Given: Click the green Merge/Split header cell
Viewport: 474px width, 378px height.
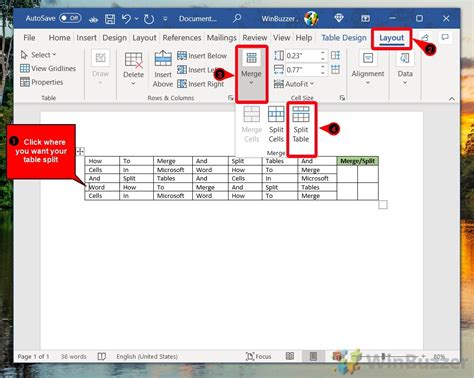Looking at the screenshot, I should coord(357,161).
